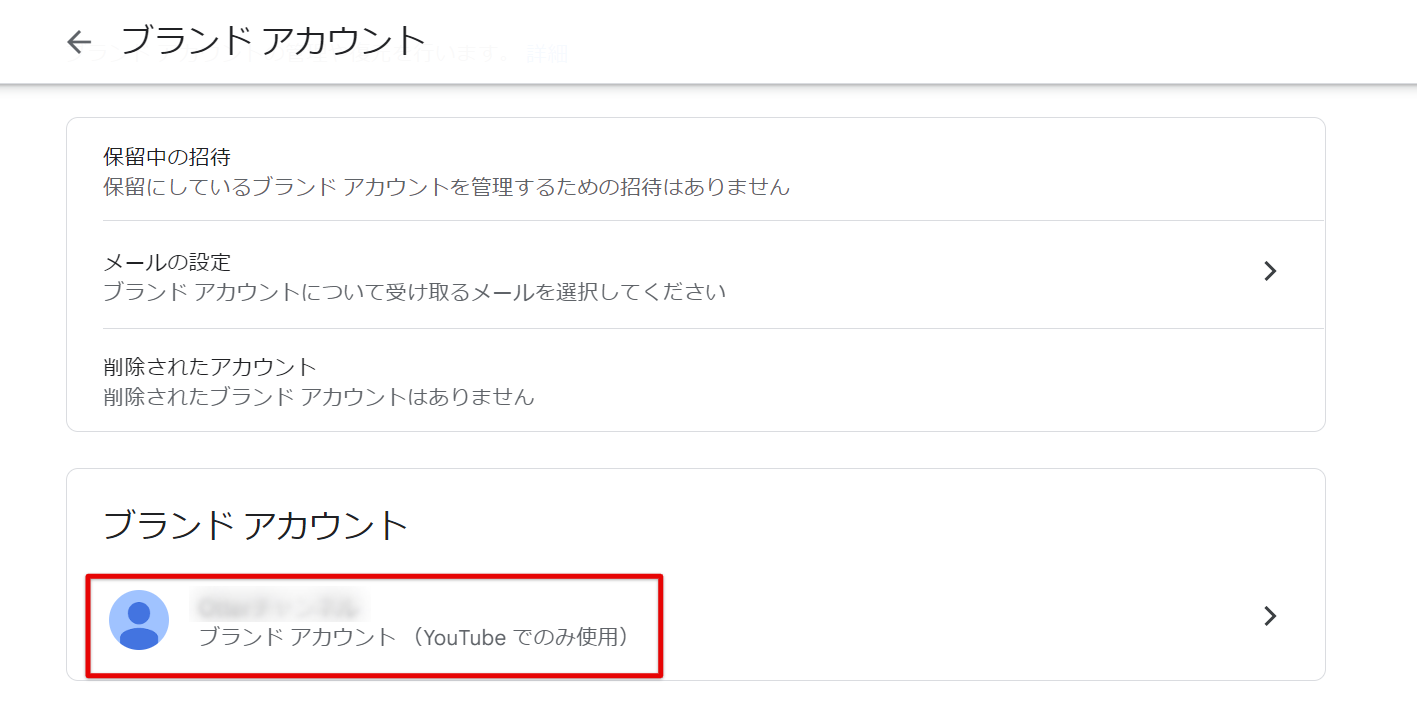This screenshot has width=1417, height=711.
Task: Click the text saying no pending invitations
Action: [x=447, y=187]
